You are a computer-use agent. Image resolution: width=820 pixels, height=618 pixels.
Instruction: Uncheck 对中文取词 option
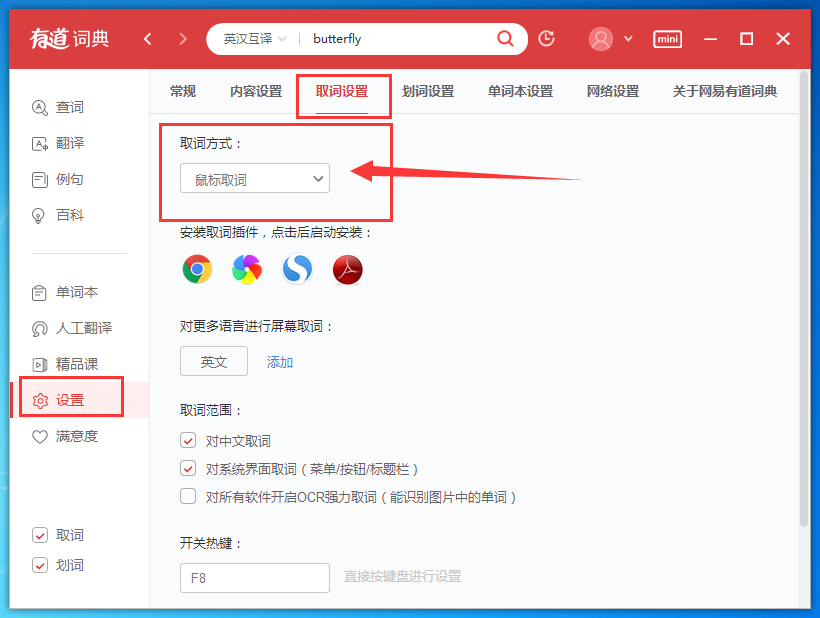point(188,440)
